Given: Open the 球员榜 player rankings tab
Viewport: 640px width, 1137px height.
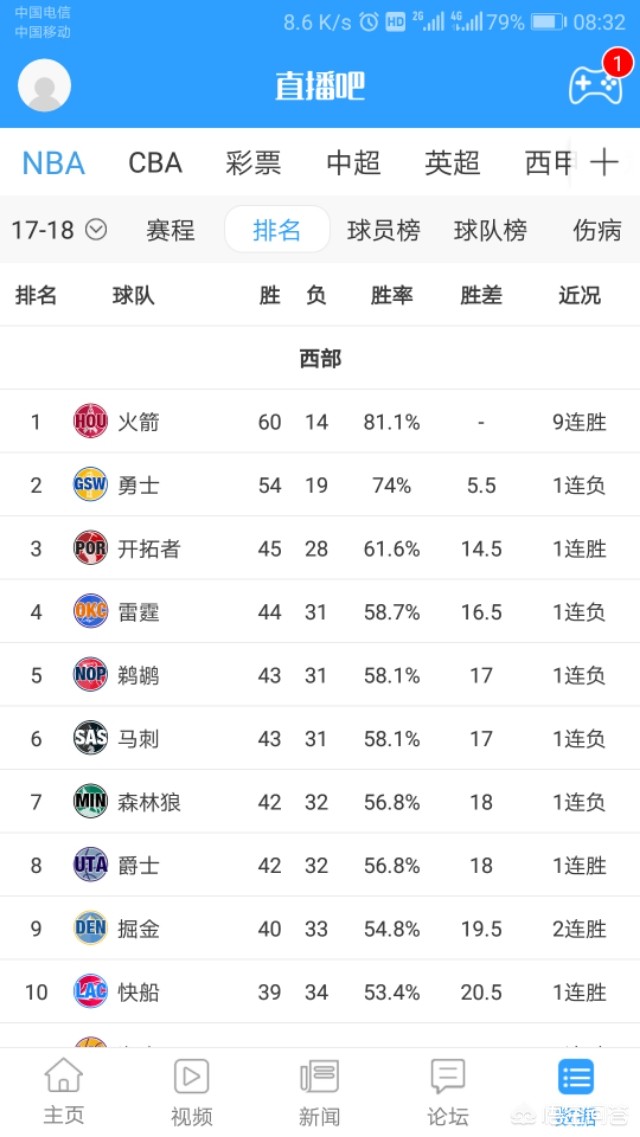Looking at the screenshot, I should click(383, 230).
